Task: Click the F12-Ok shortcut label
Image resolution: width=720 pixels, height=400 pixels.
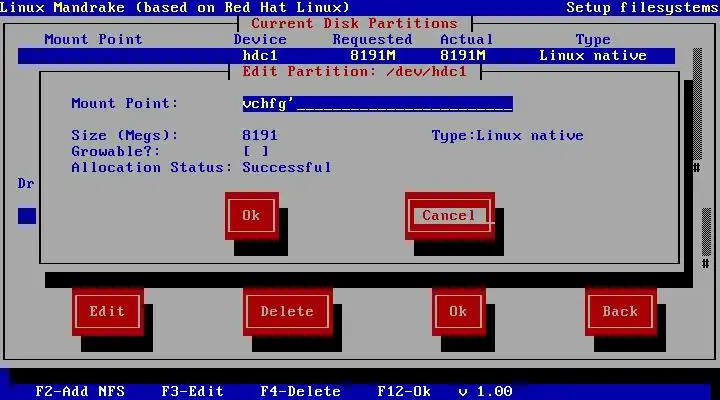Action: pyautogui.click(x=404, y=391)
